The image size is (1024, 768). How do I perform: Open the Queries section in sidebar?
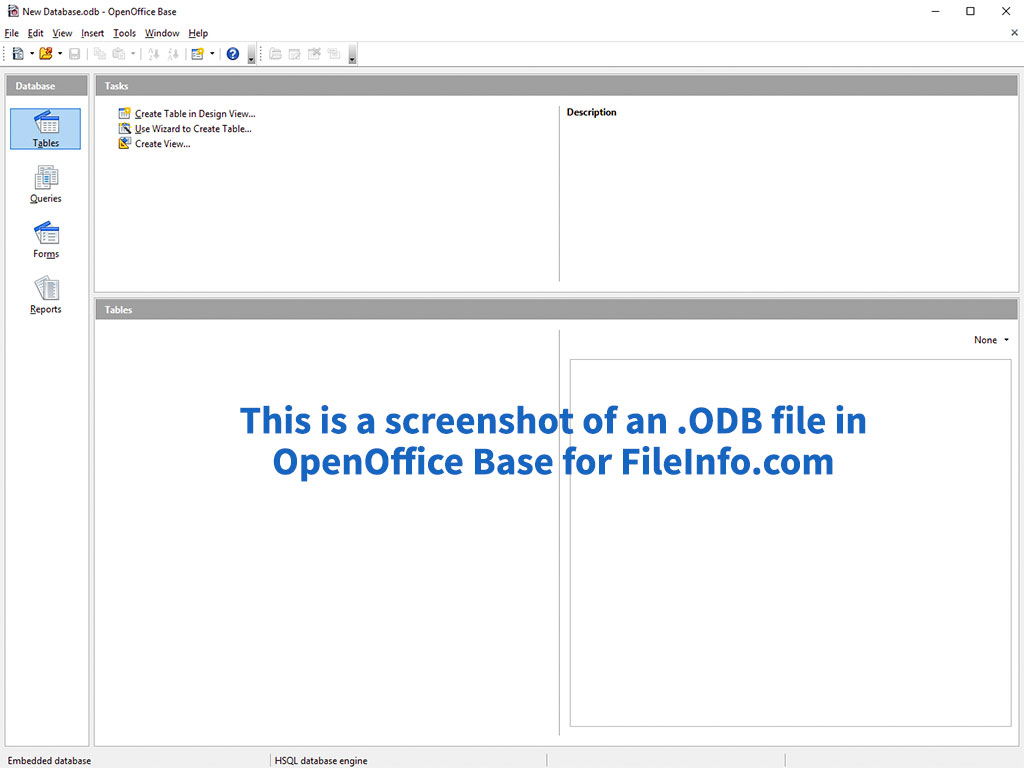pos(46,184)
